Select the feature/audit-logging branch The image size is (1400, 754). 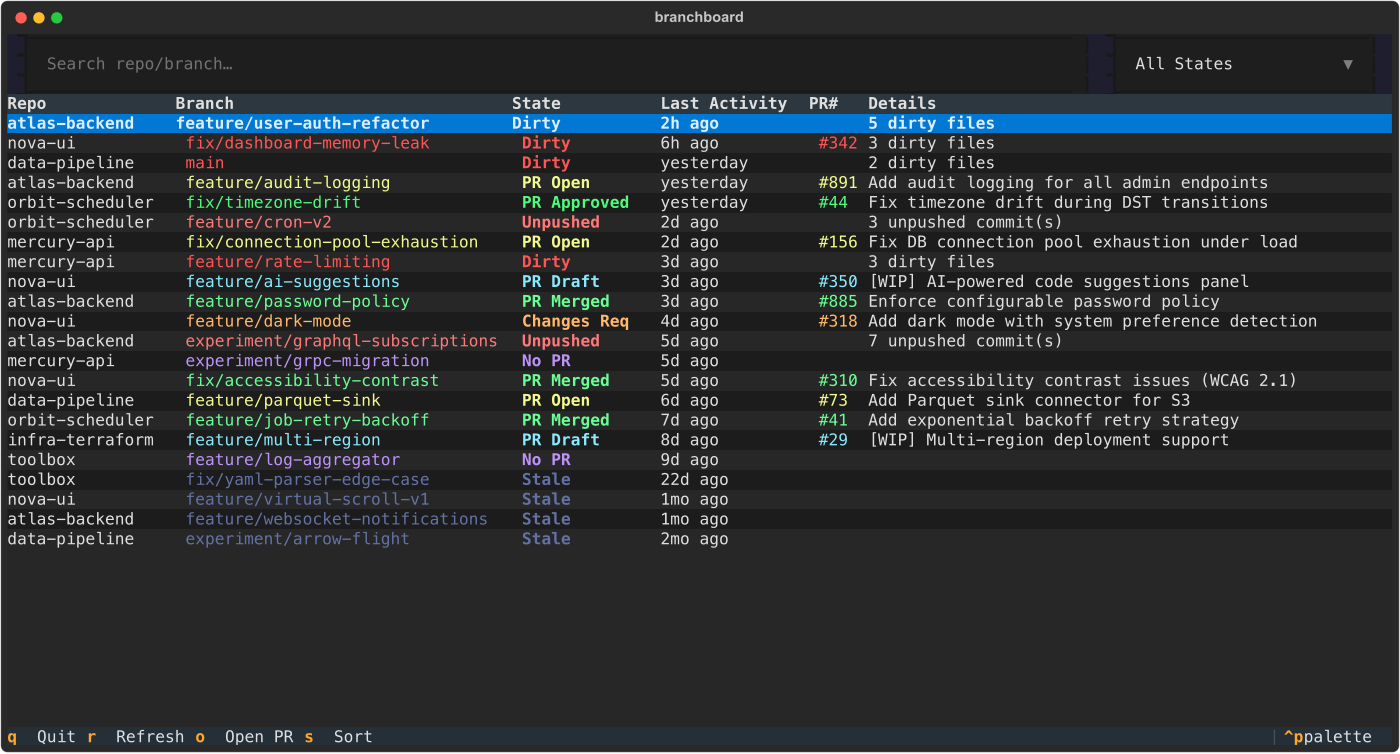(288, 183)
